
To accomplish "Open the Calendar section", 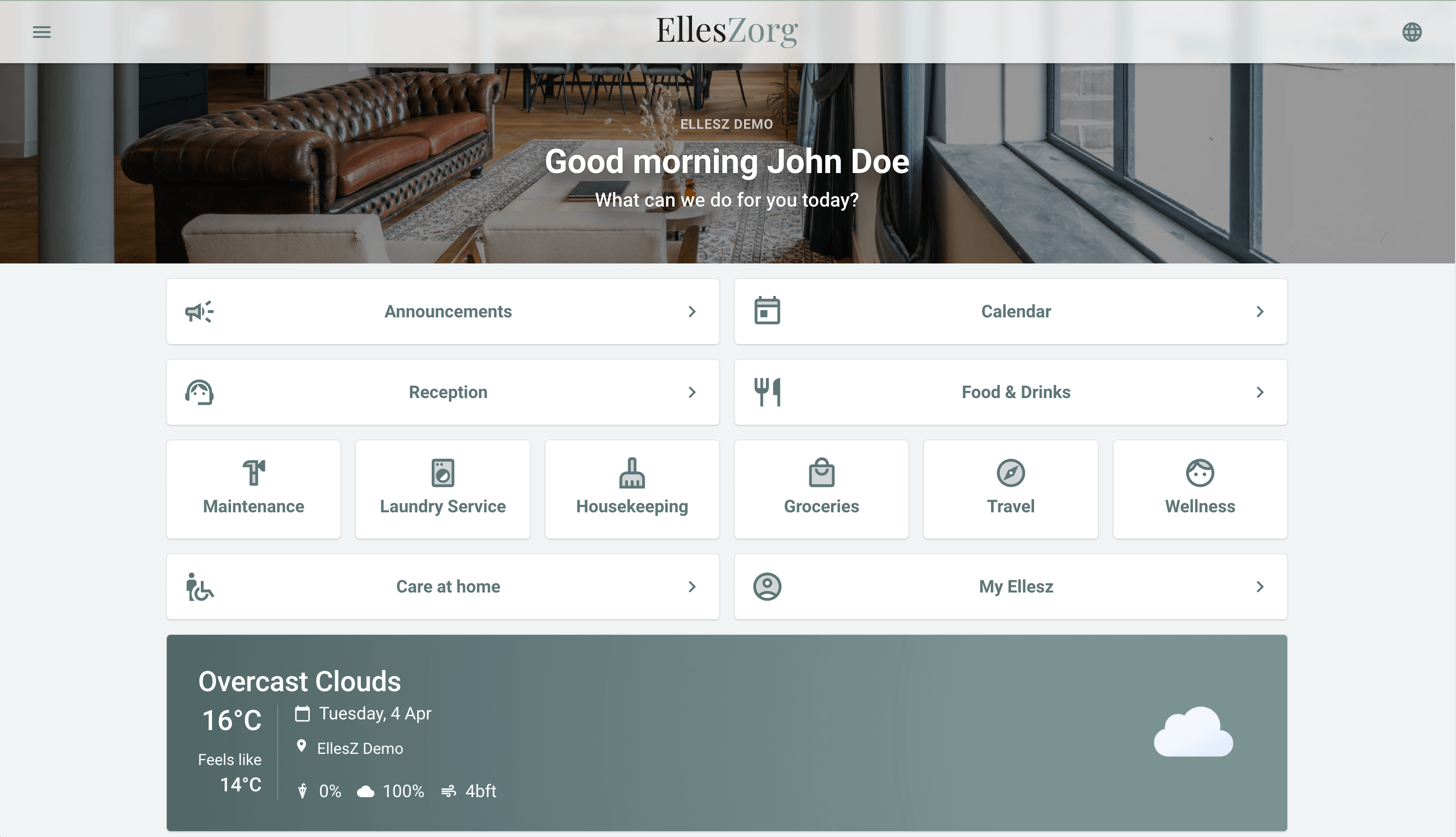I will [1011, 311].
